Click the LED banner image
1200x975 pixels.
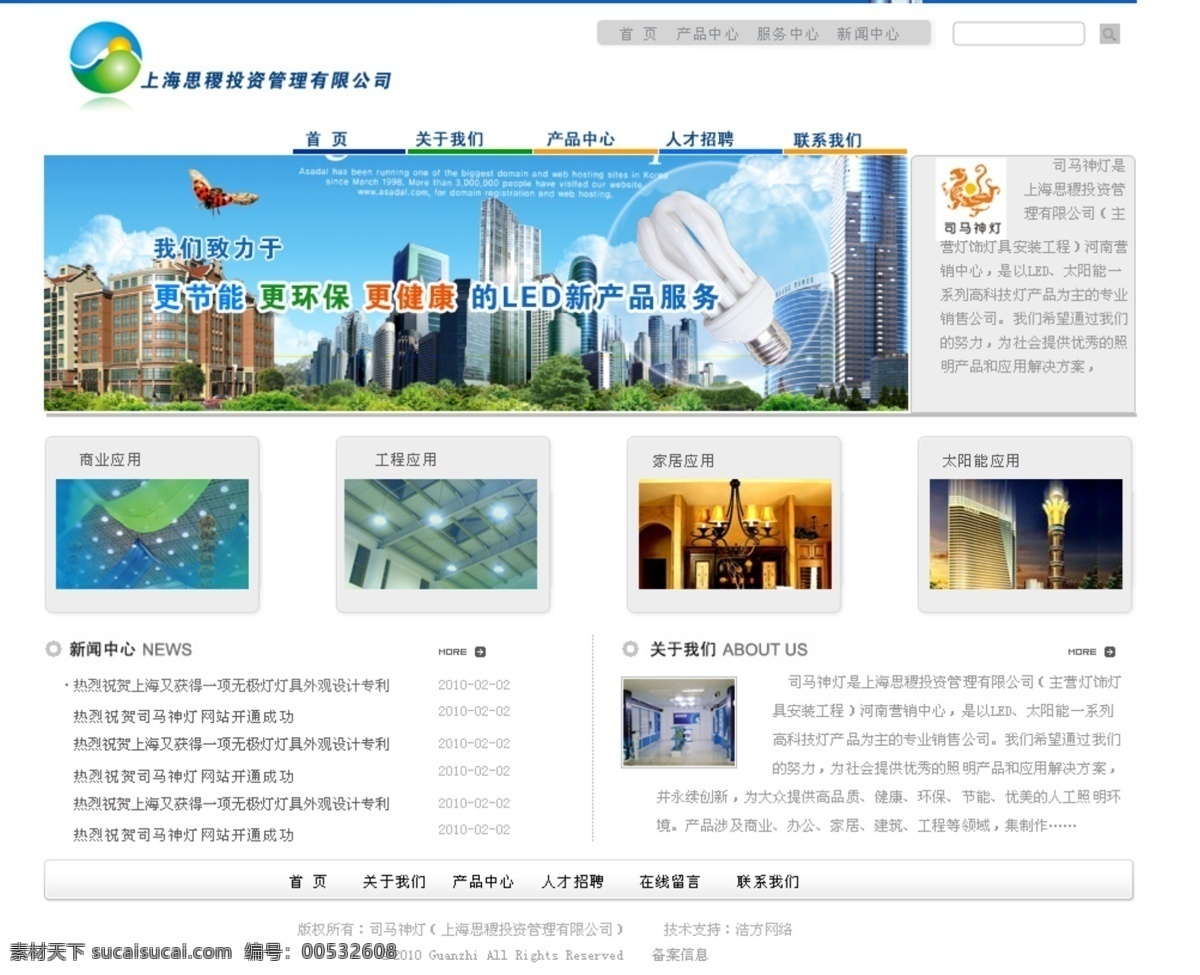476,283
